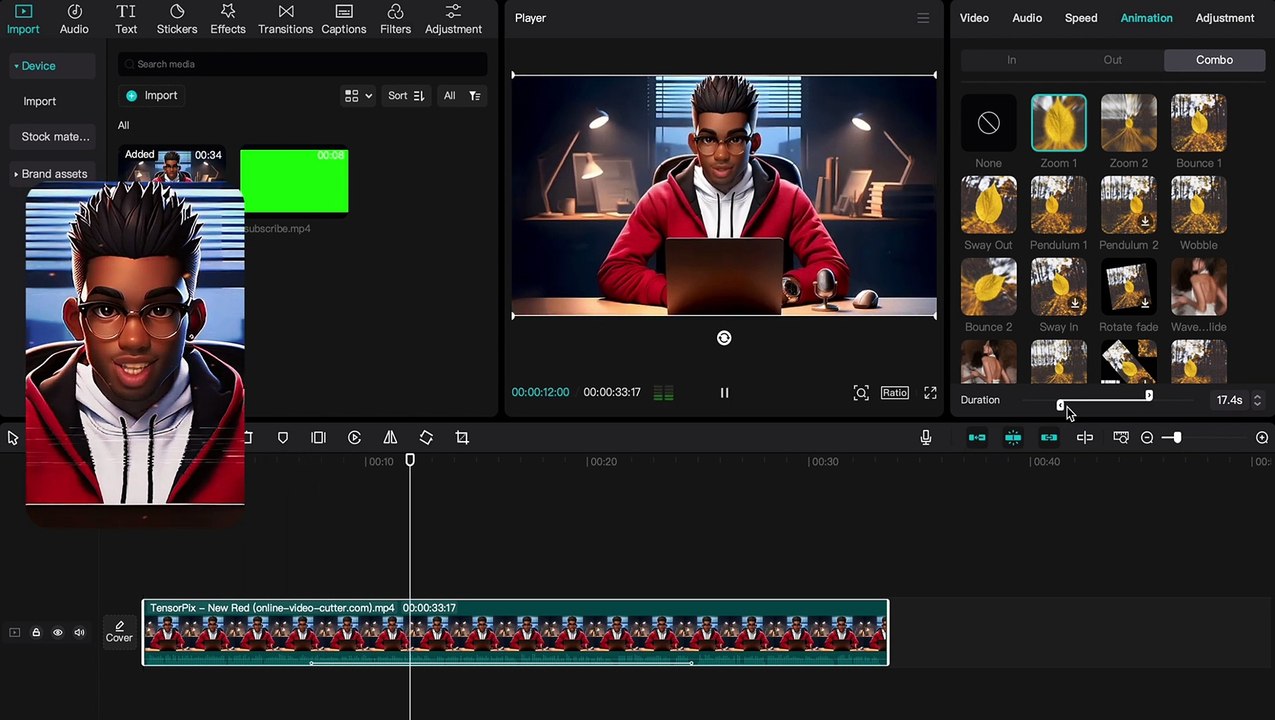Toggle clip linkage
The width and height of the screenshot is (1275, 720).
point(1049,438)
